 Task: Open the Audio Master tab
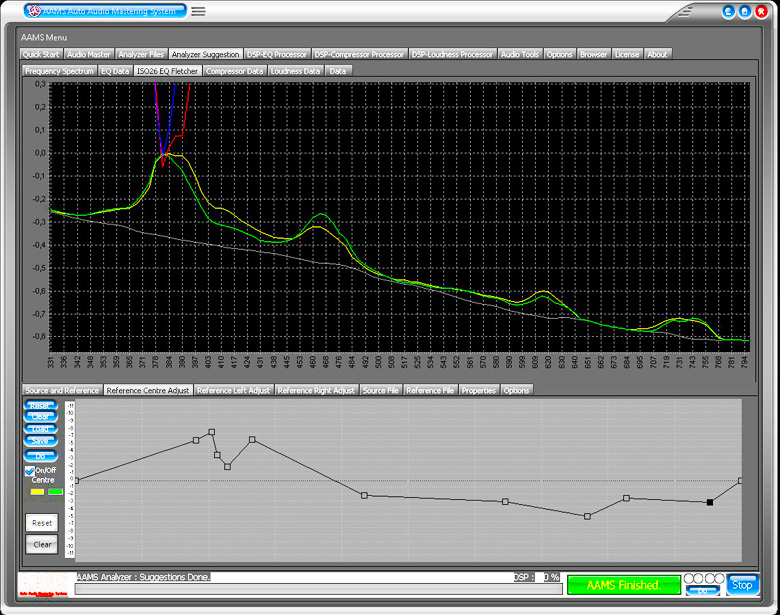click(x=89, y=54)
